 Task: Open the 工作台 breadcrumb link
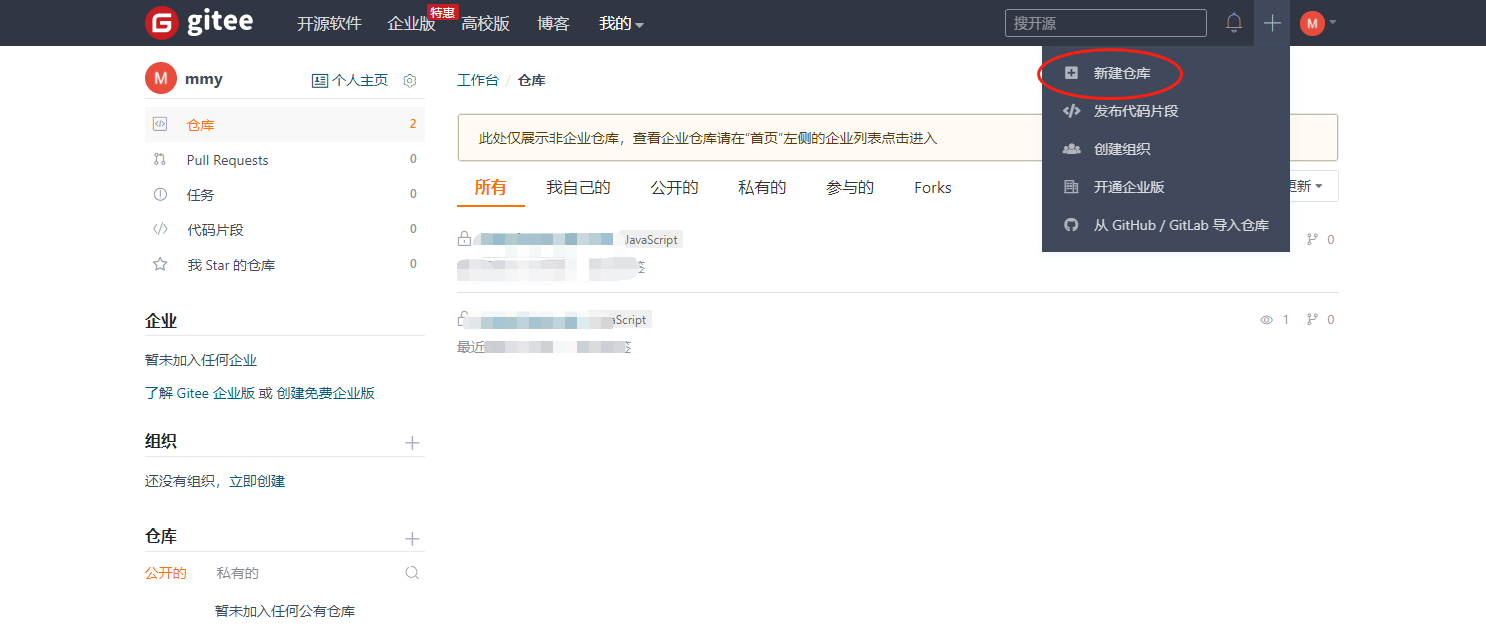477,80
